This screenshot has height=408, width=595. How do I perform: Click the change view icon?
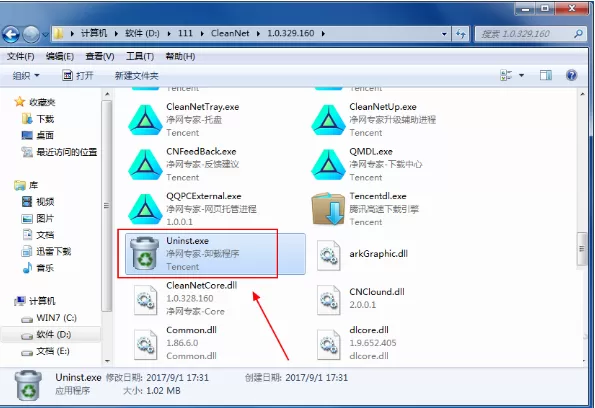506,75
